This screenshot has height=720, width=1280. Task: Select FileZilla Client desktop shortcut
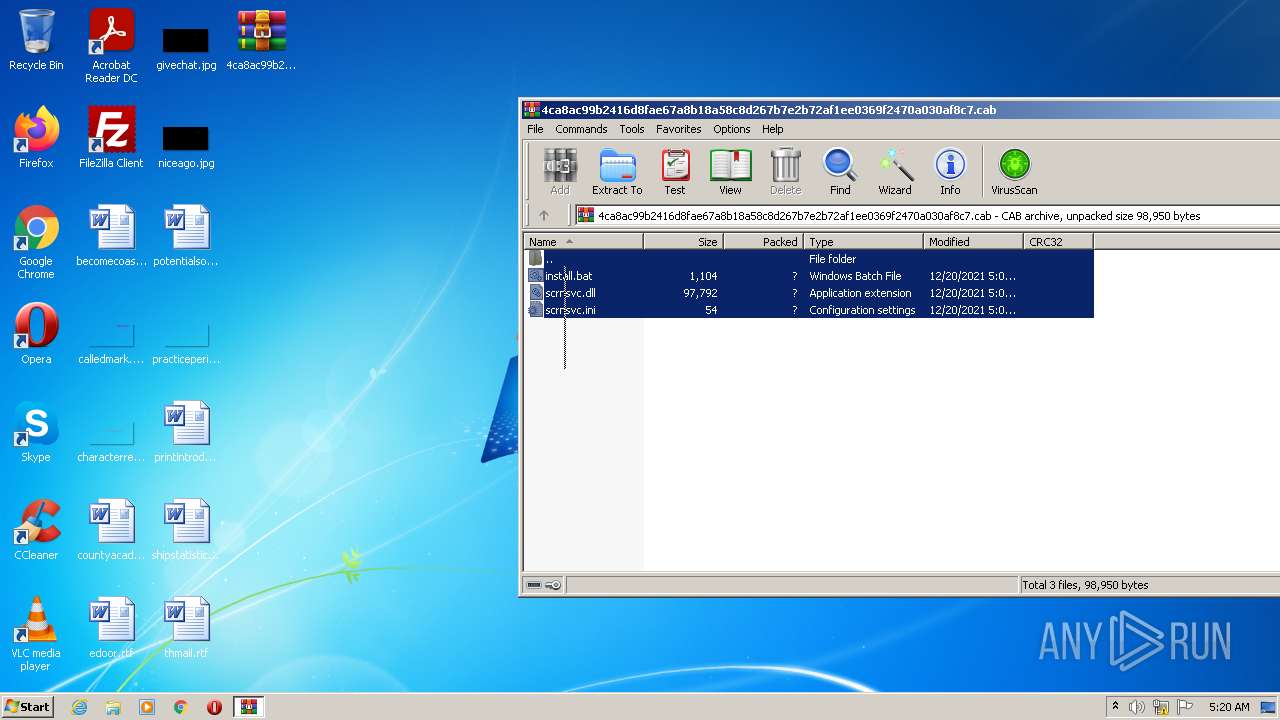pos(111,138)
